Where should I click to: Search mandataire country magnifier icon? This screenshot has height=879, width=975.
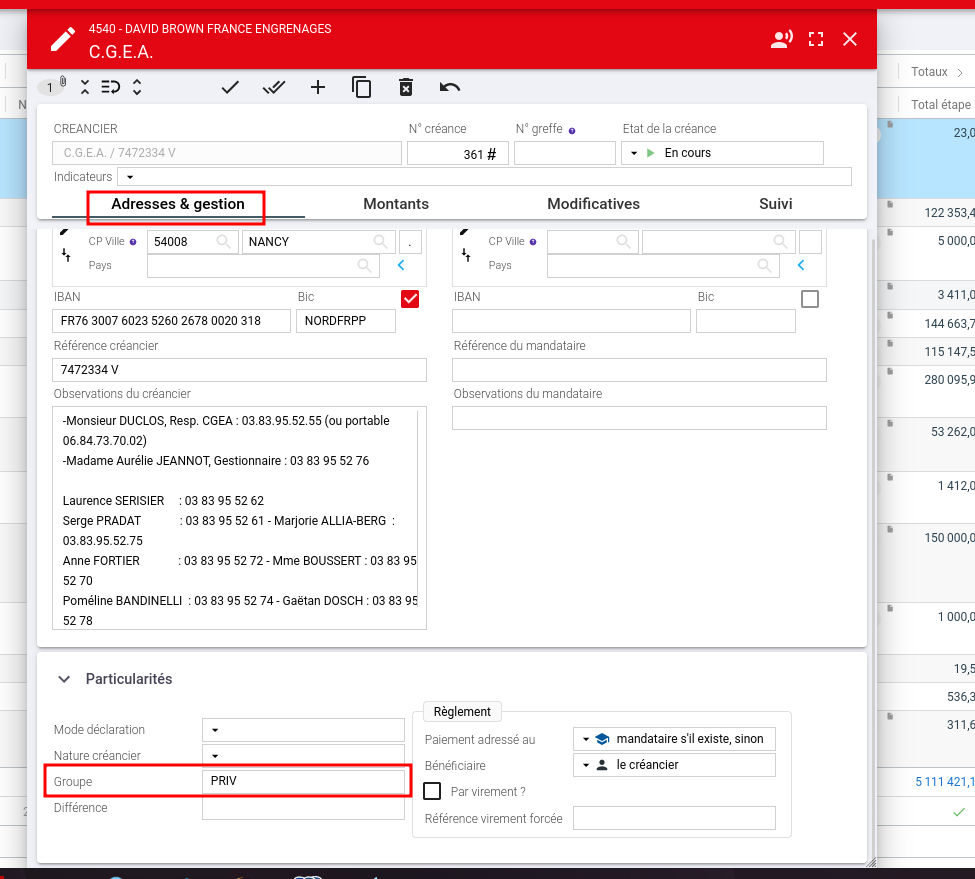[764, 265]
